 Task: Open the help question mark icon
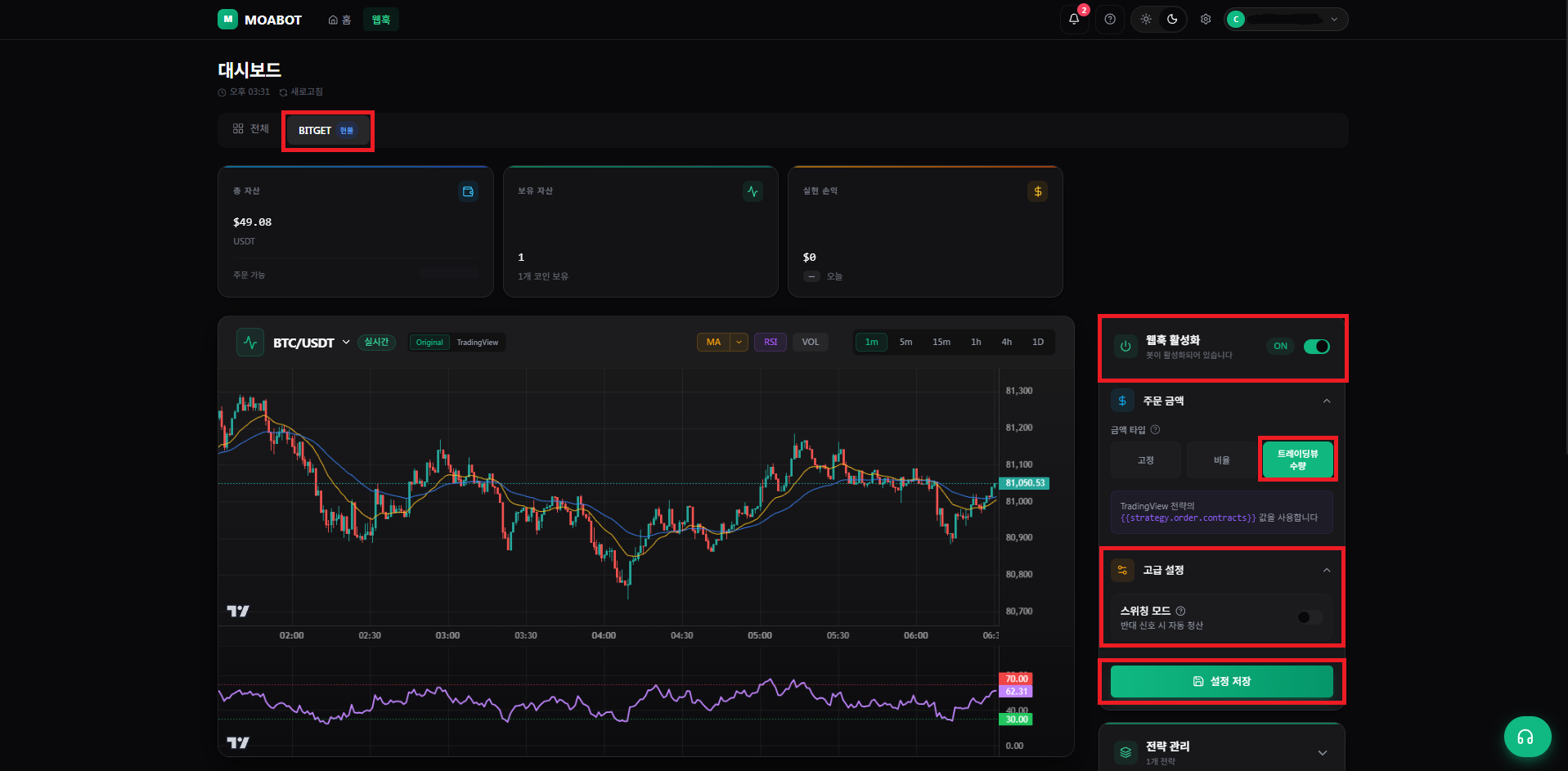coord(1110,19)
